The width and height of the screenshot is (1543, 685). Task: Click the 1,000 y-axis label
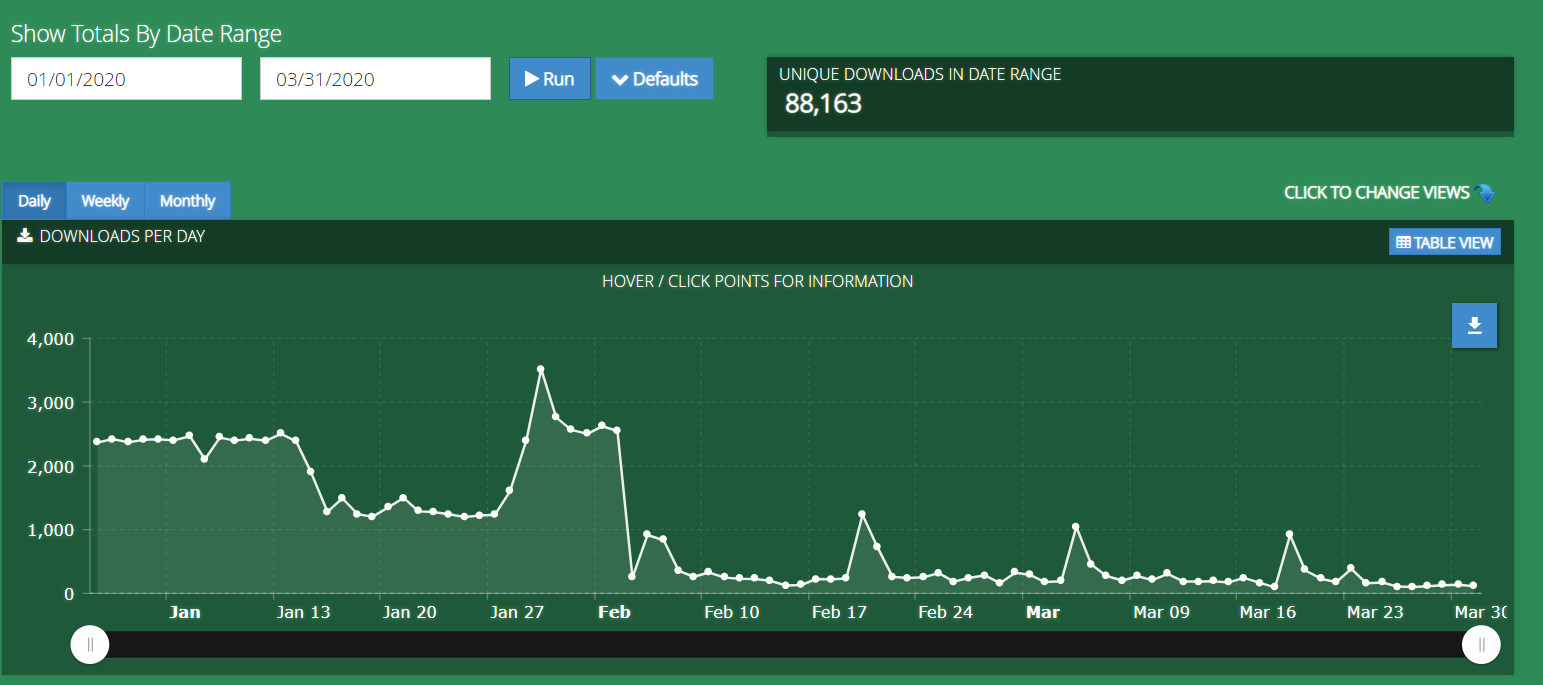[x=51, y=530]
